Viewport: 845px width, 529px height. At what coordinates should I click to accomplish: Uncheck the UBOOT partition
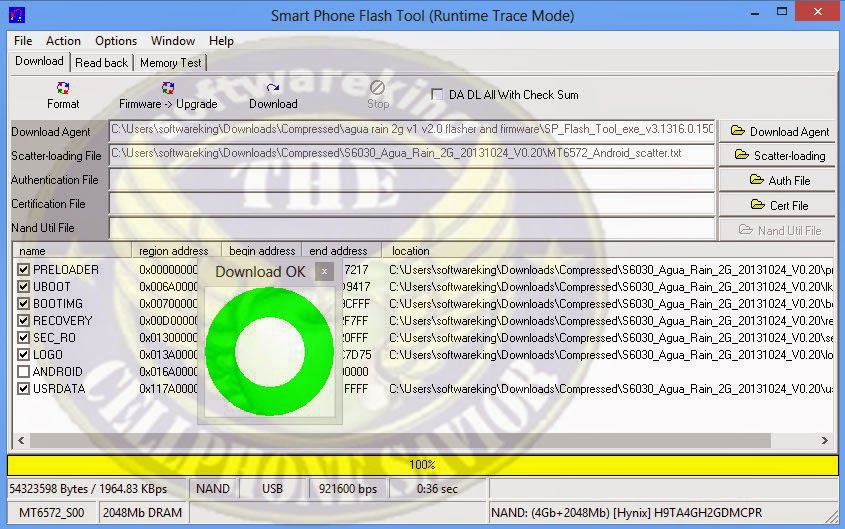(23, 287)
